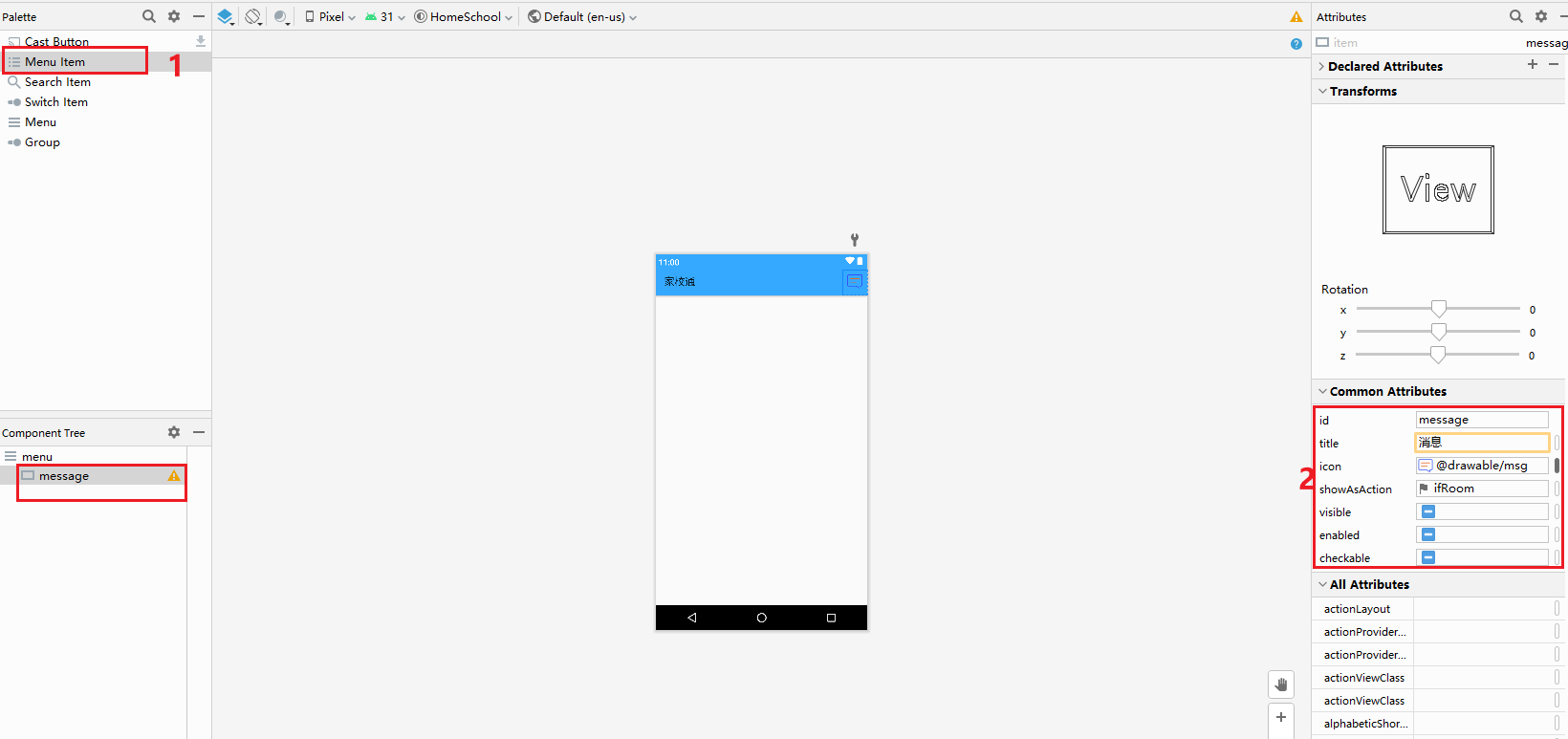Click the id field containing message

[1482, 420]
